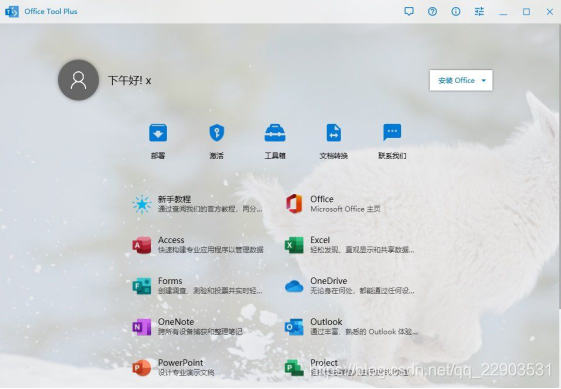Expand the Install Office dropdown arrow

click(x=484, y=81)
